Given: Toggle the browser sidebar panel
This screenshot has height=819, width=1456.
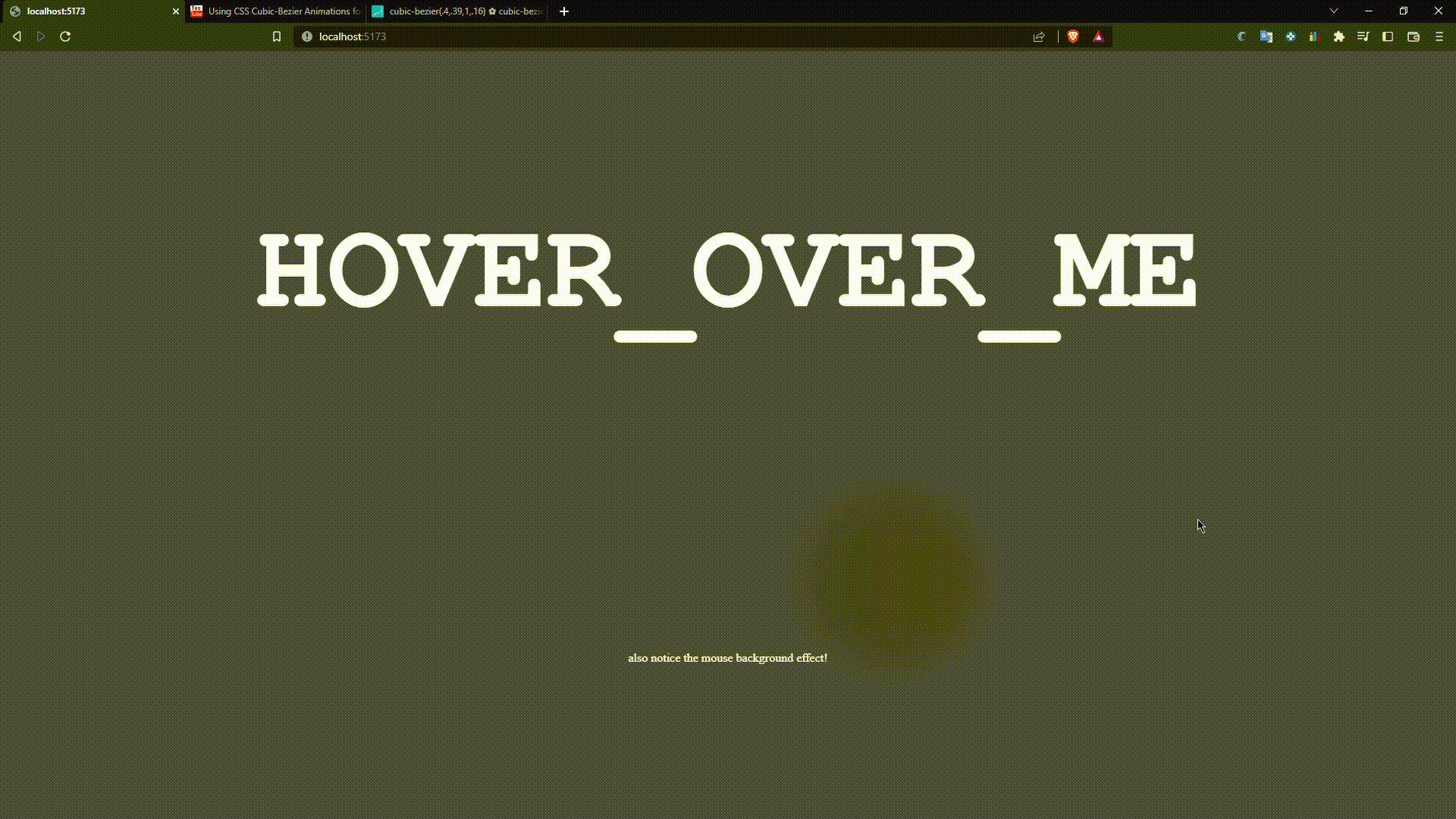Looking at the screenshot, I should (x=1388, y=36).
